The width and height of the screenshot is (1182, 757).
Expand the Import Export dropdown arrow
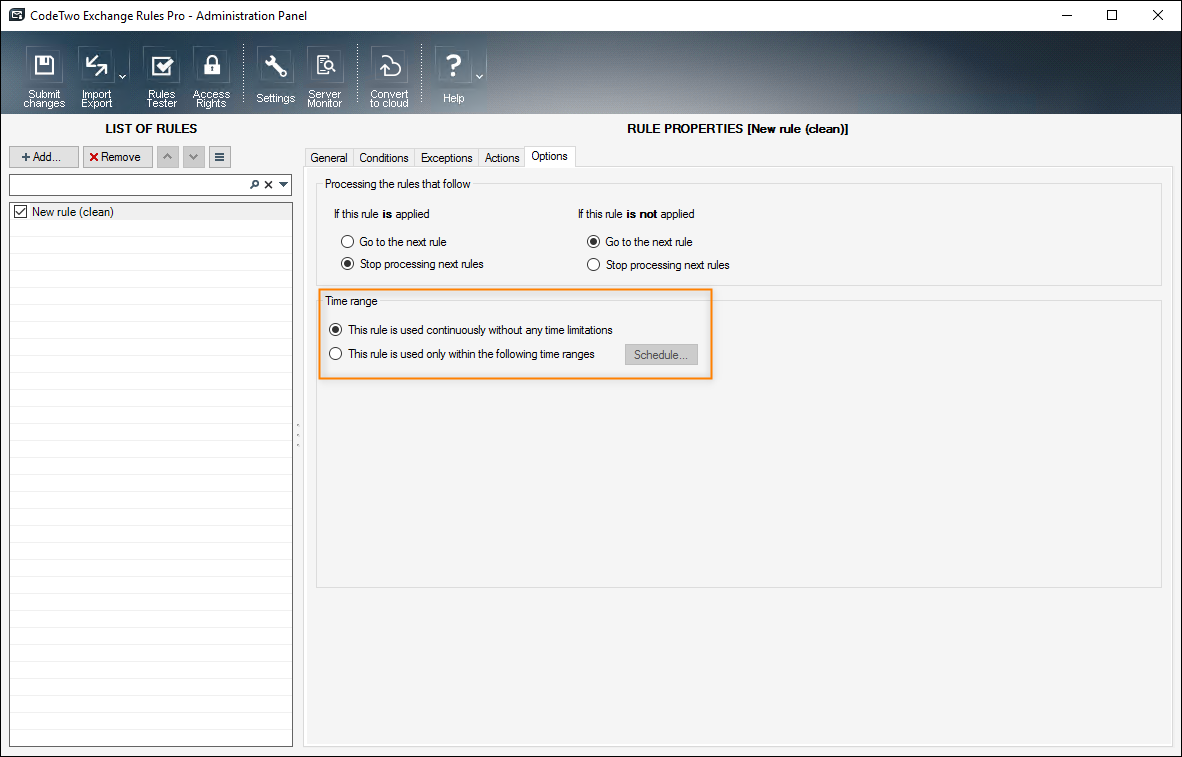click(x=122, y=77)
